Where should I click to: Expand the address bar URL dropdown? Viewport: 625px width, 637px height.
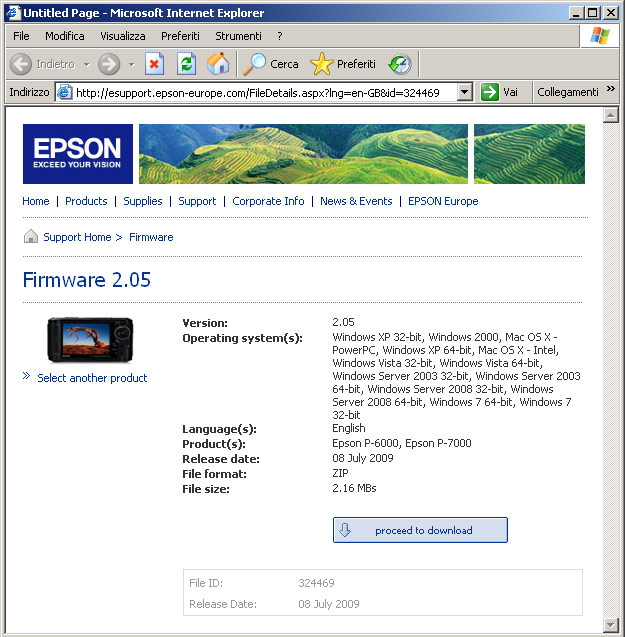click(464, 92)
